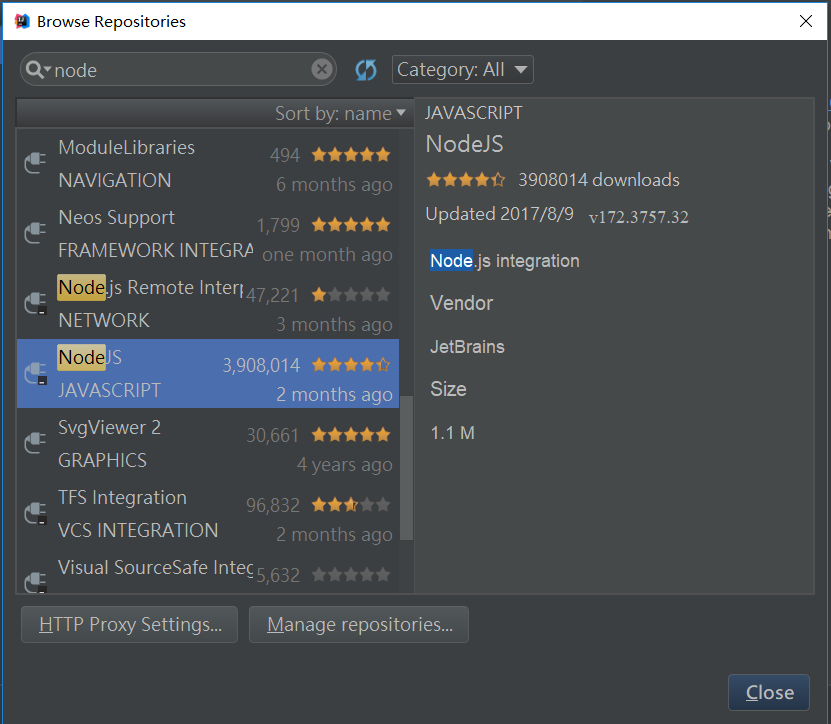This screenshot has width=831, height=724.
Task: Open Manage repositories dialog
Action: 359,624
